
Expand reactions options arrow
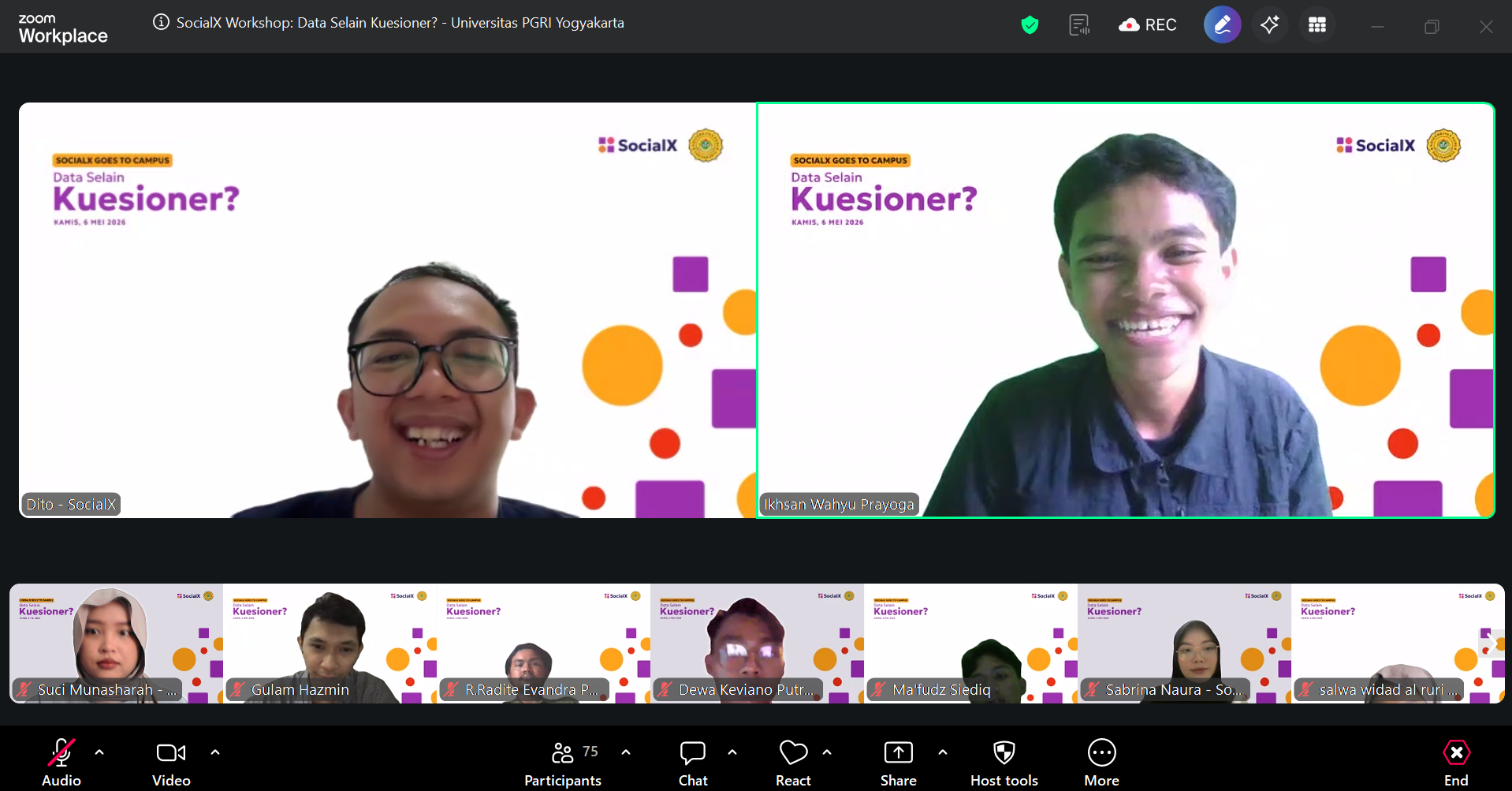click(827, 752)
